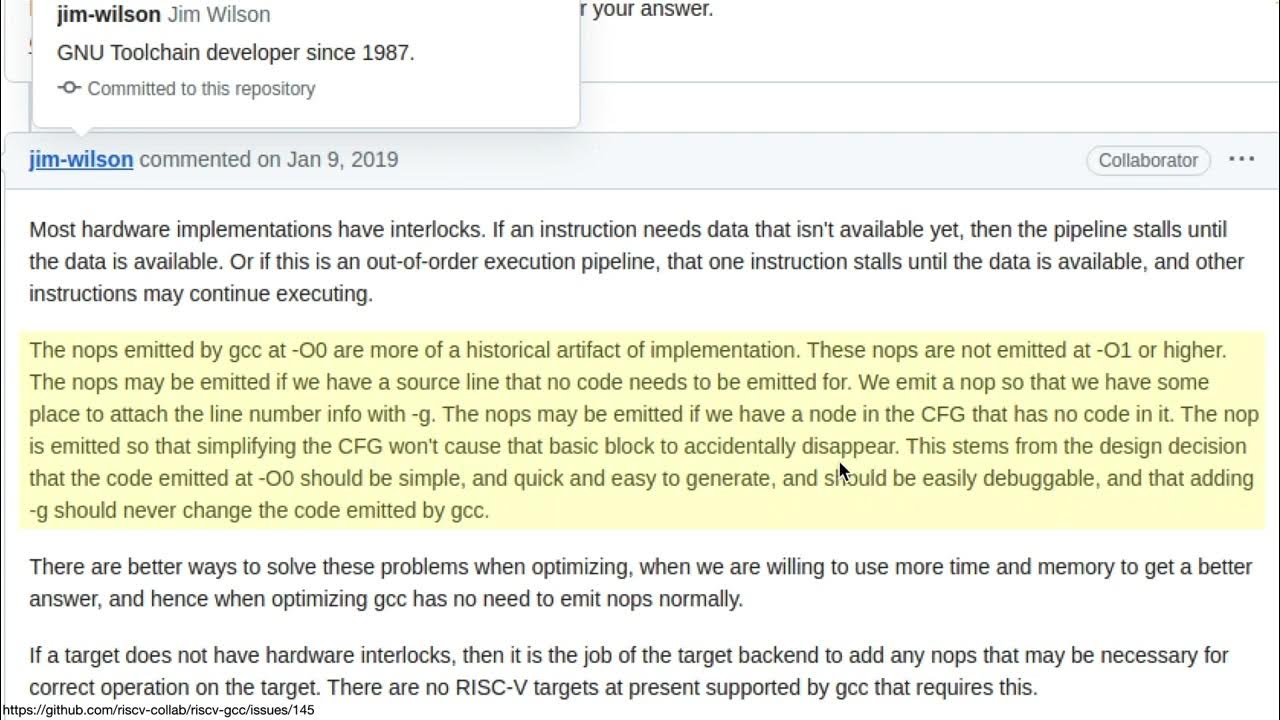Open the three-dot comment options menu
1280x720 pixels.
(1241, 159)
